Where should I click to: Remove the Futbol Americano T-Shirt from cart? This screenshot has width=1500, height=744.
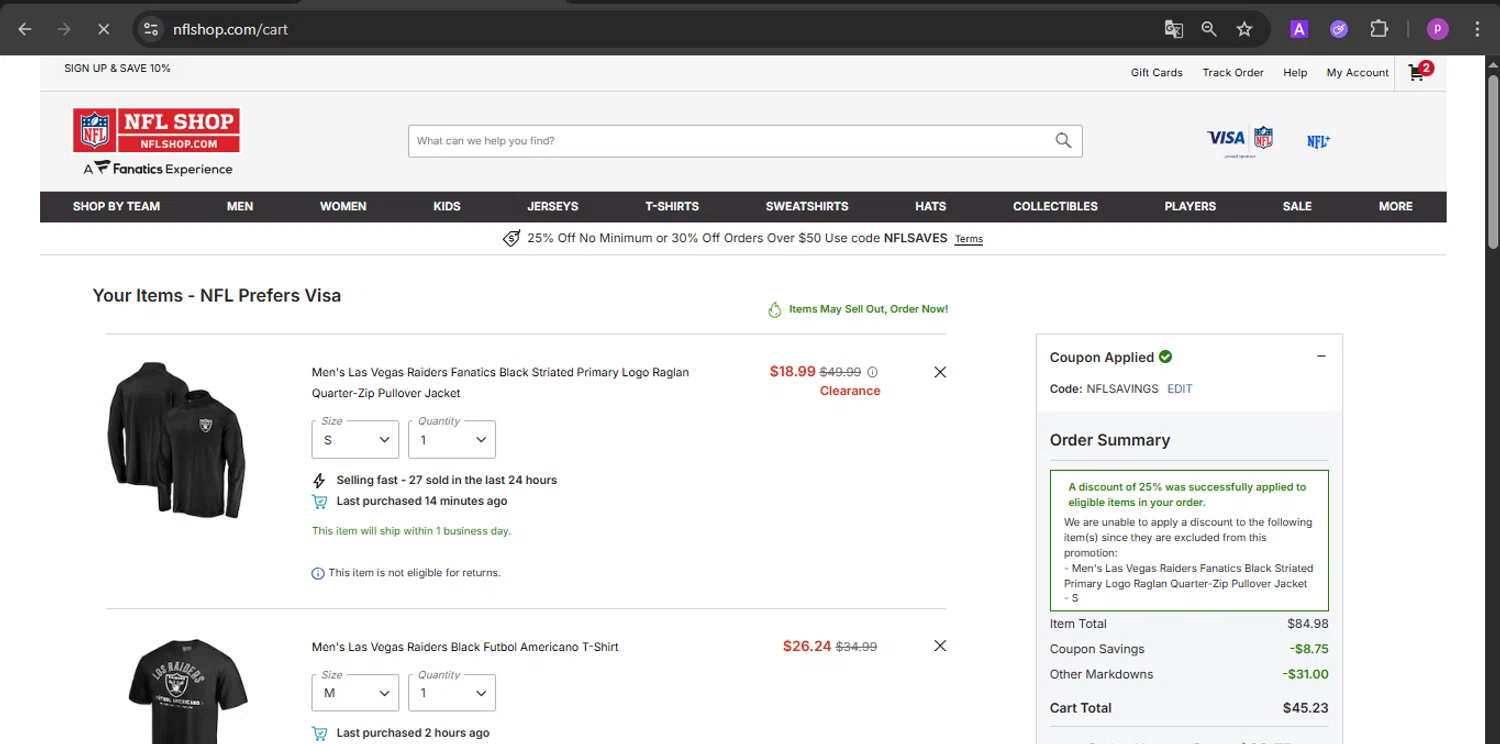click(940, 646)
